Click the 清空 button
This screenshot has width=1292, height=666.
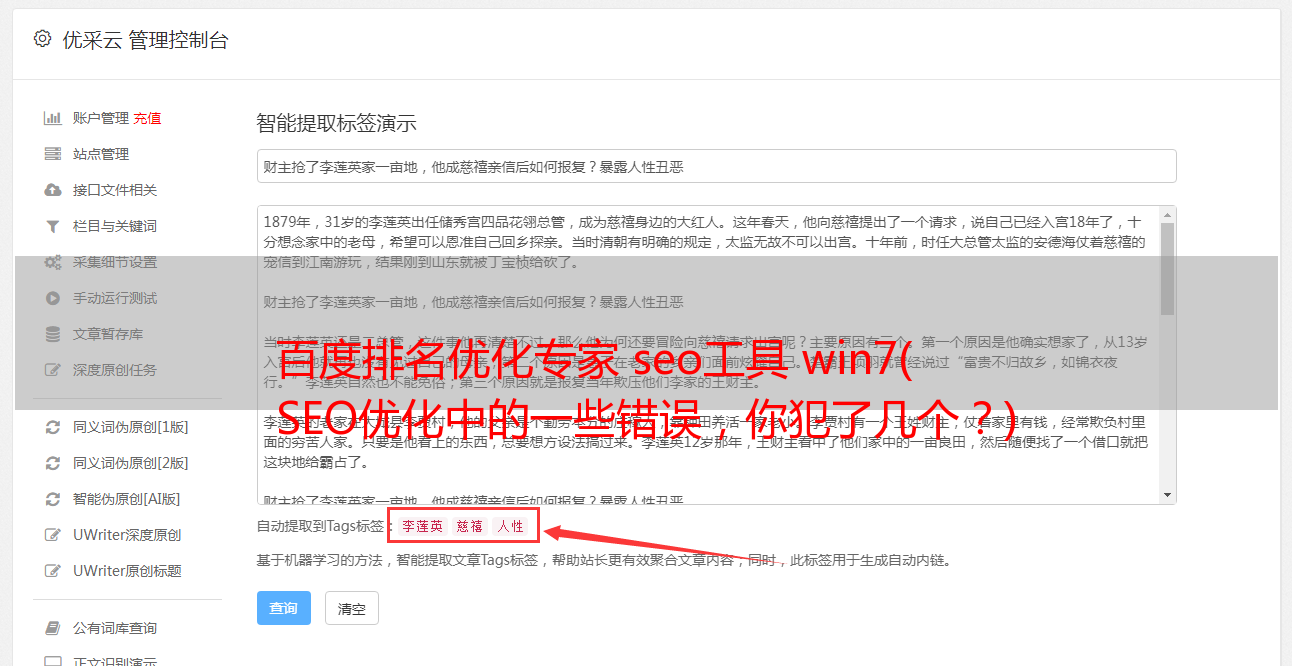tap(352, 608)
